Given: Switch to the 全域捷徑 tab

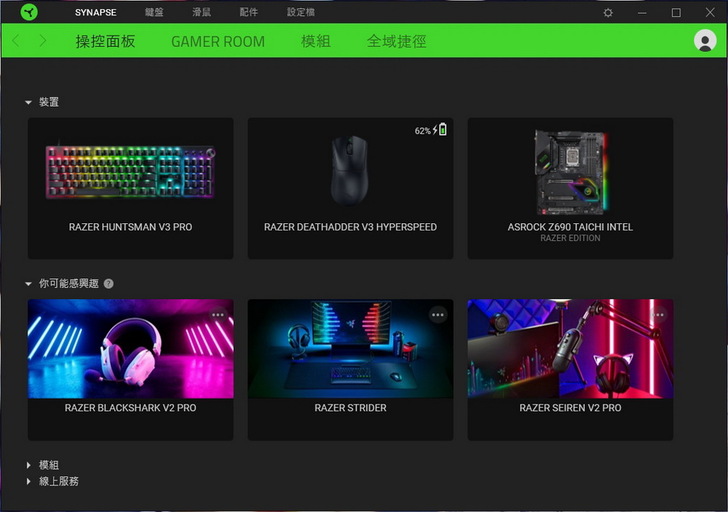Looking at the screenshot, I should pyautogui.click(x=396, y=41).
